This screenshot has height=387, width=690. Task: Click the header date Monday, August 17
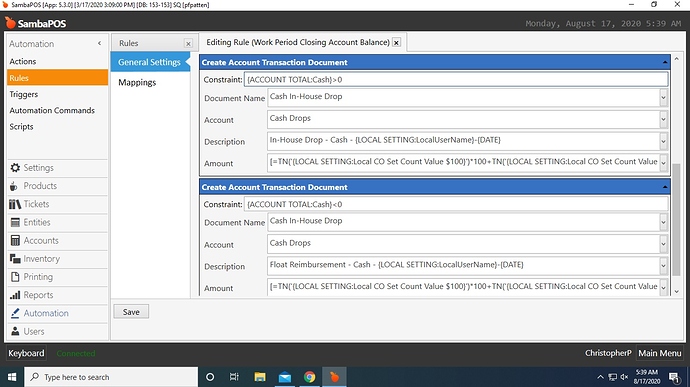coord(603,23)
